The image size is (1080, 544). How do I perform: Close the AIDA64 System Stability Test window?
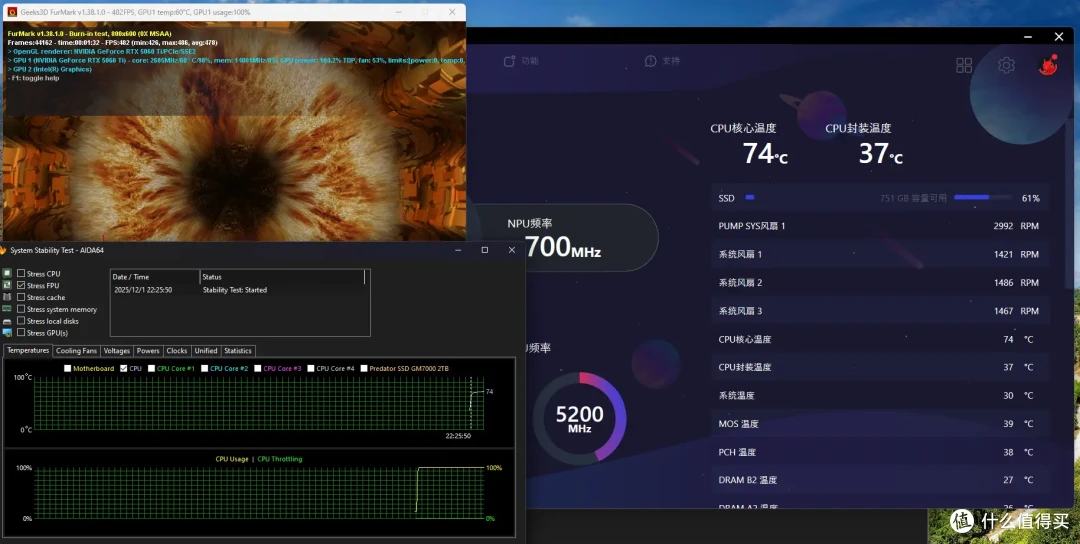coord(511,250)
